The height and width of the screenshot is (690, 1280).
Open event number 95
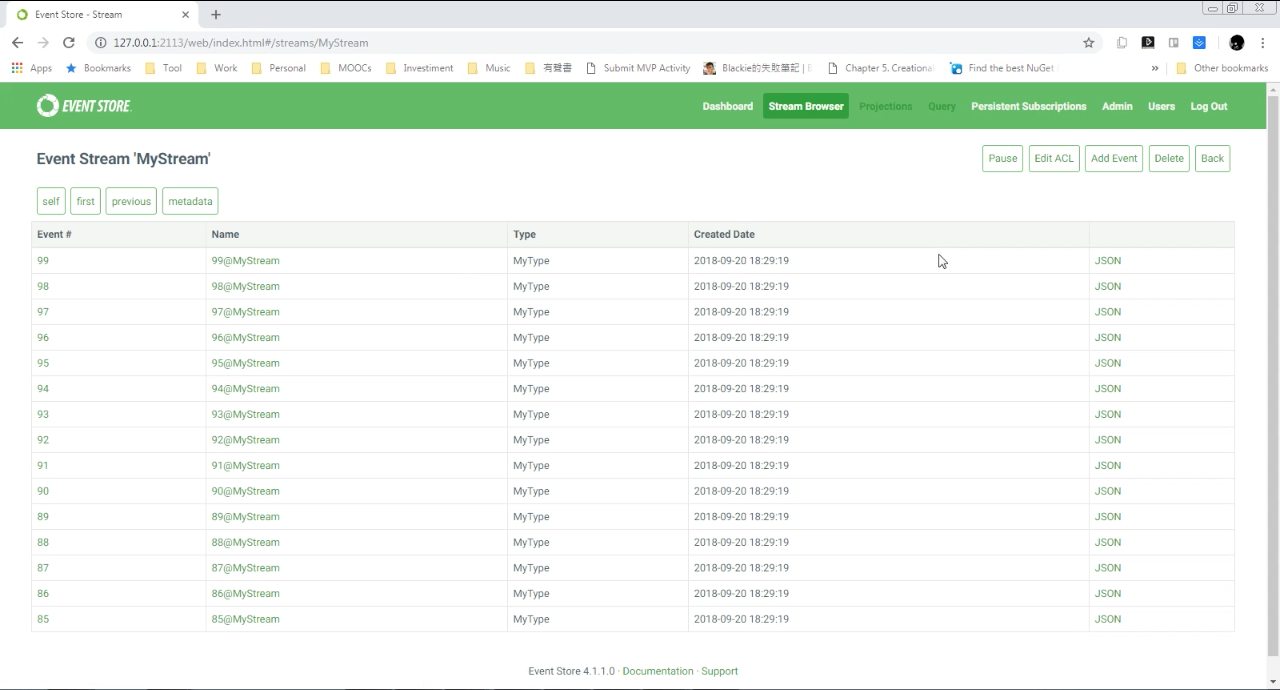[43, 363]
